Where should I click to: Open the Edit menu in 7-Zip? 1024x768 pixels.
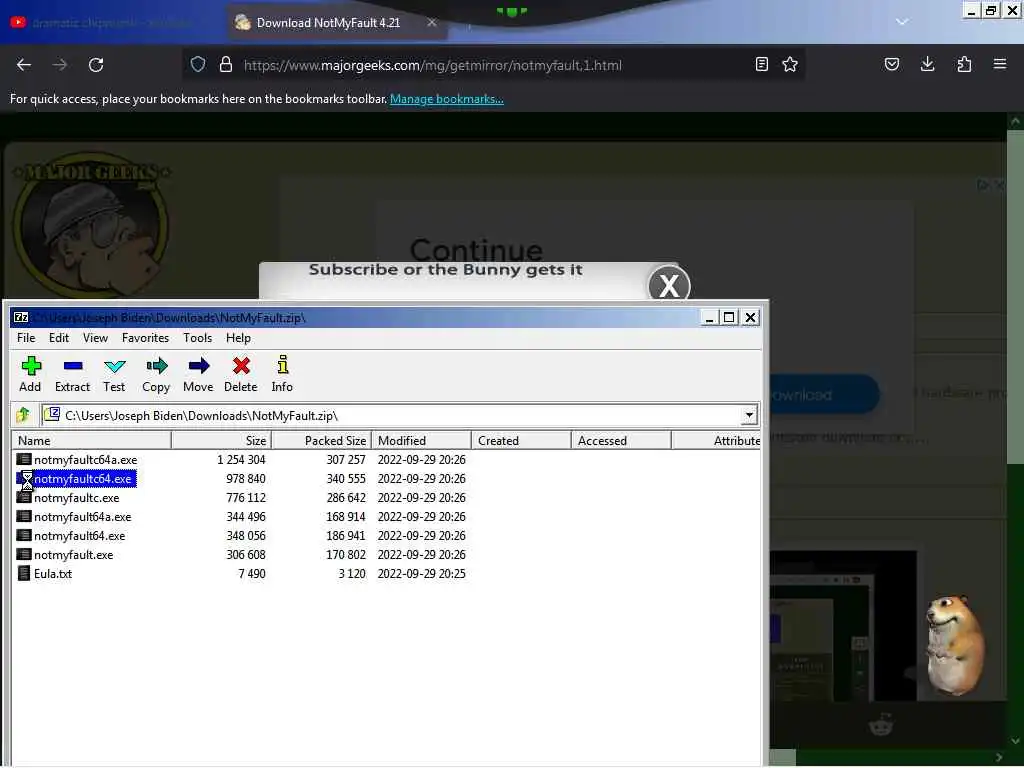[59, 338]
